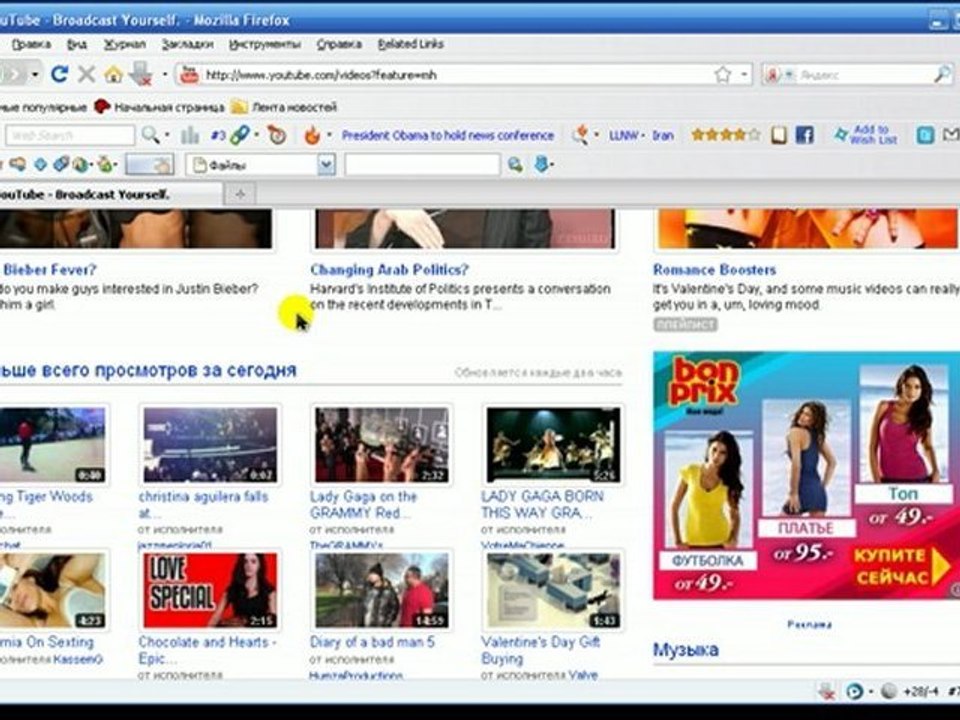This screenshot has width=960, height=720.
Task: Open dropdown next to flame icon
Action: tap(329, 135)
